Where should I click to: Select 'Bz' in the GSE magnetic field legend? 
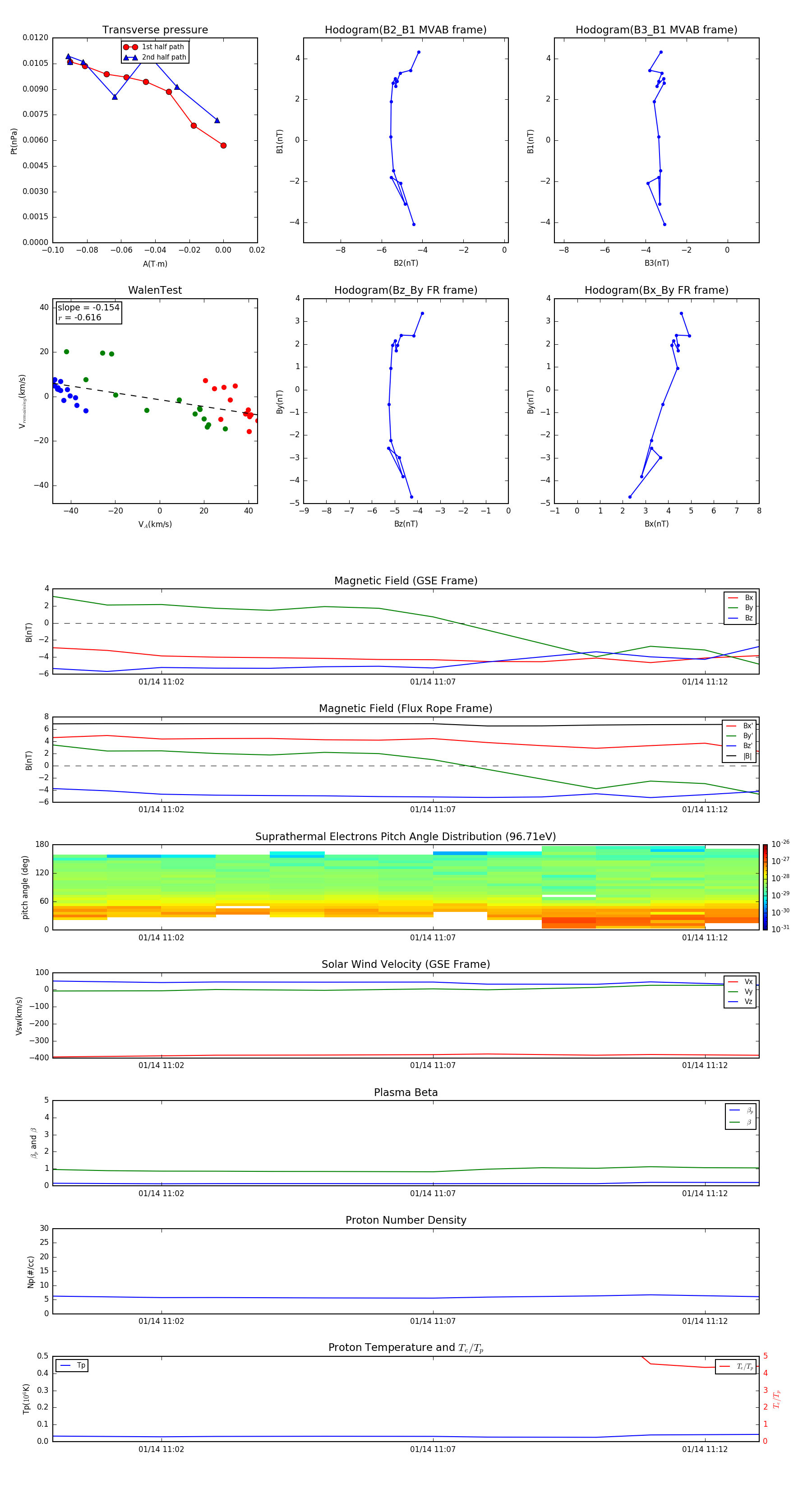[740, 618]
